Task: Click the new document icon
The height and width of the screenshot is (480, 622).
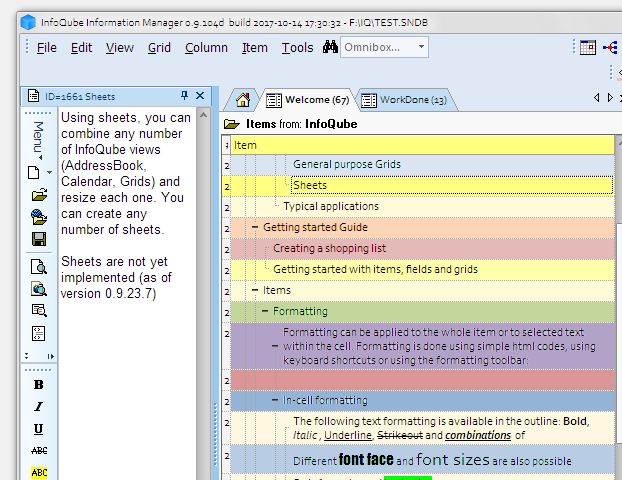Action: click(34, 173)
